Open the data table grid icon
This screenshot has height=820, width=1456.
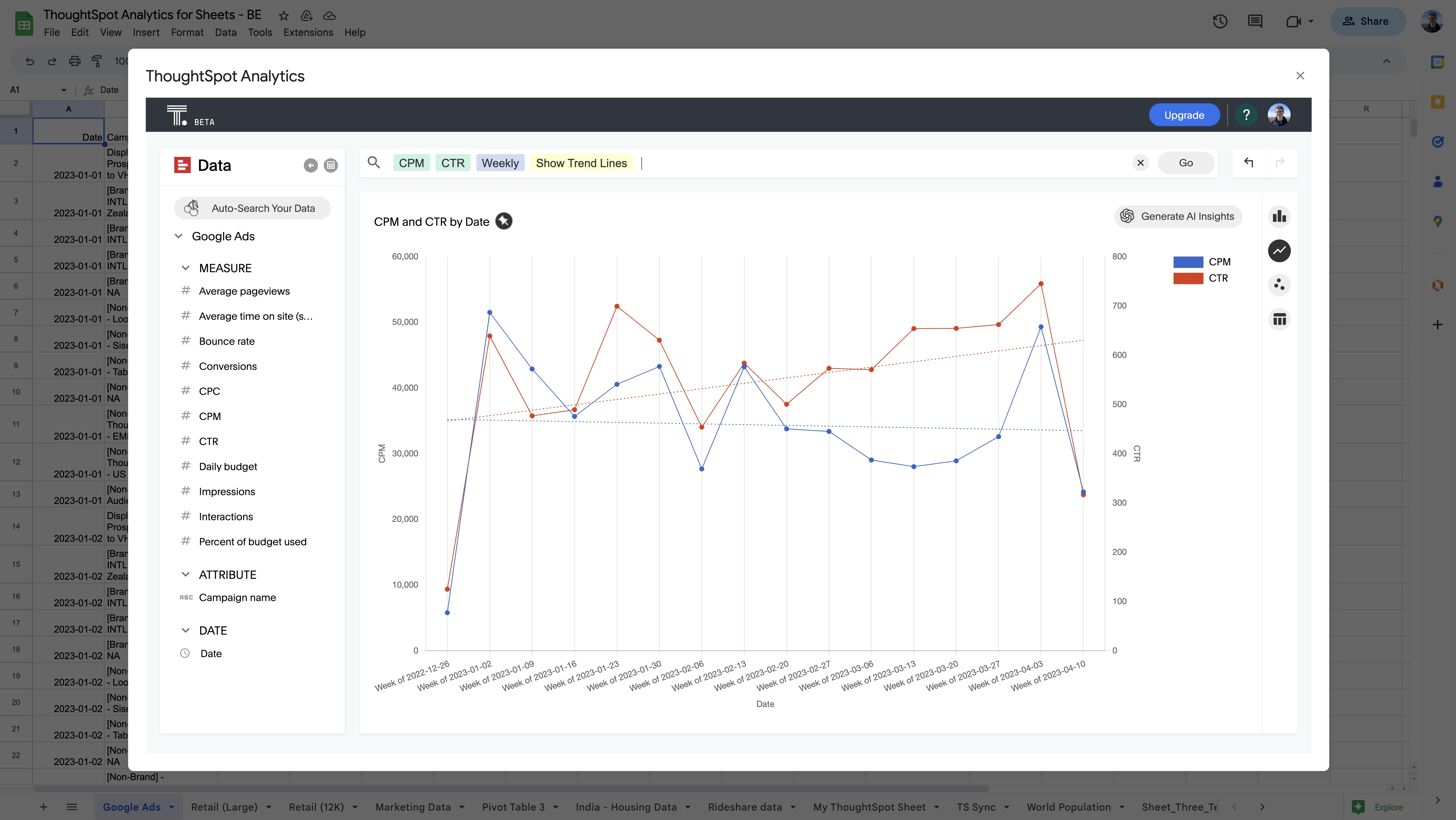pyautogui.click(x=331, y=166)
